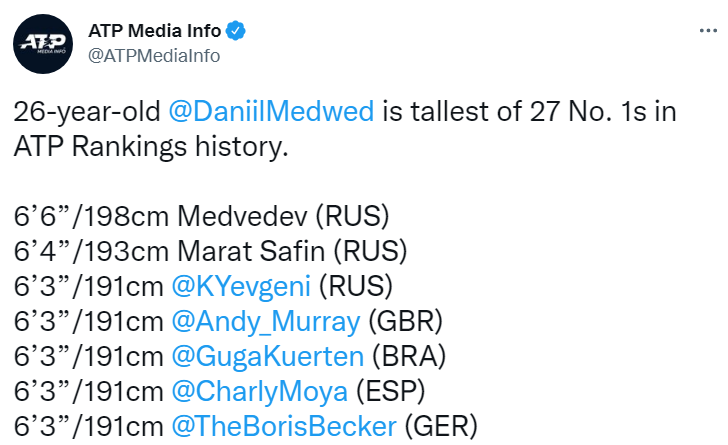Open the ATP Media Info profile avatar

43,44
